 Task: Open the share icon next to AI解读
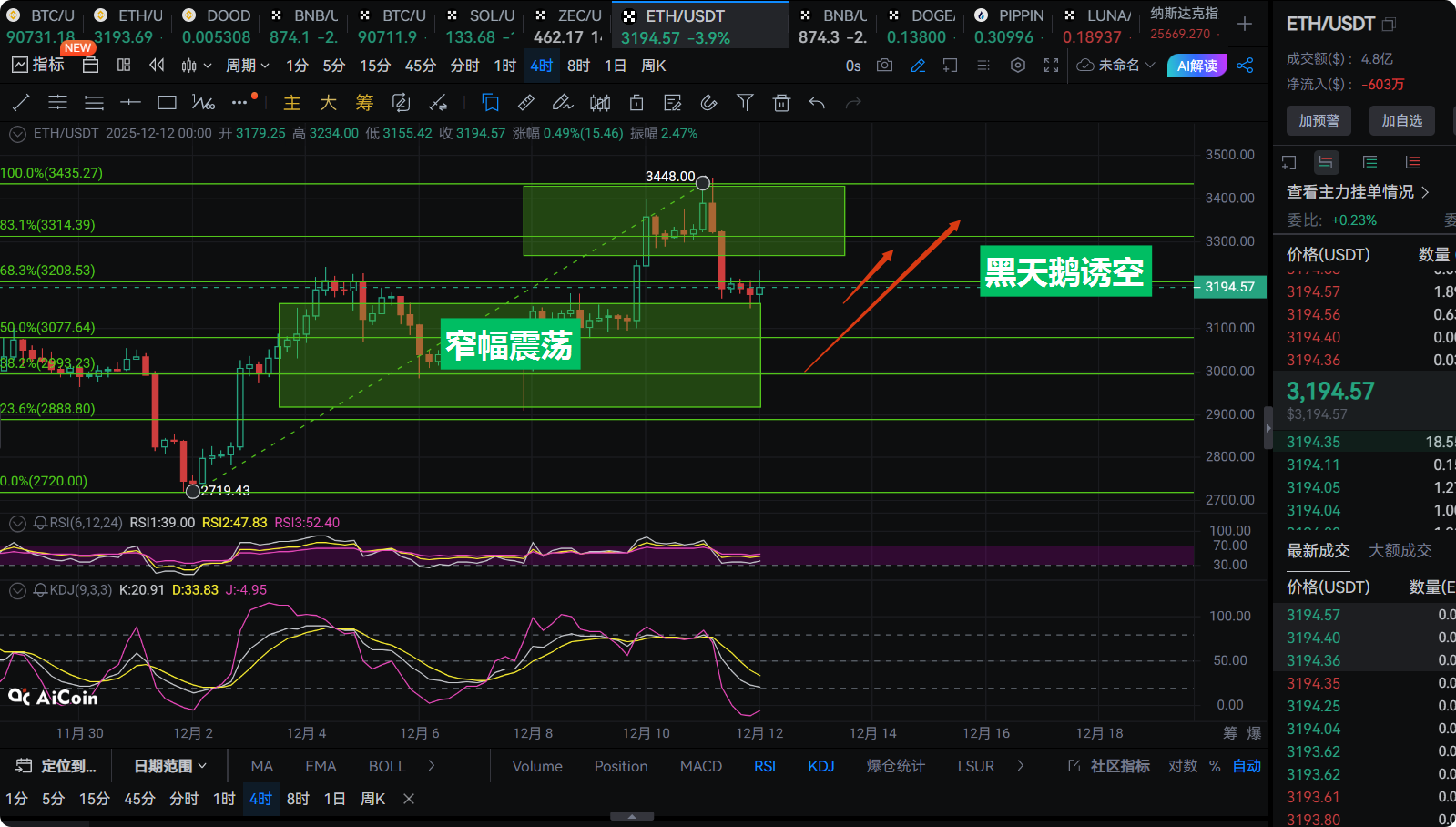point(1245,66)
